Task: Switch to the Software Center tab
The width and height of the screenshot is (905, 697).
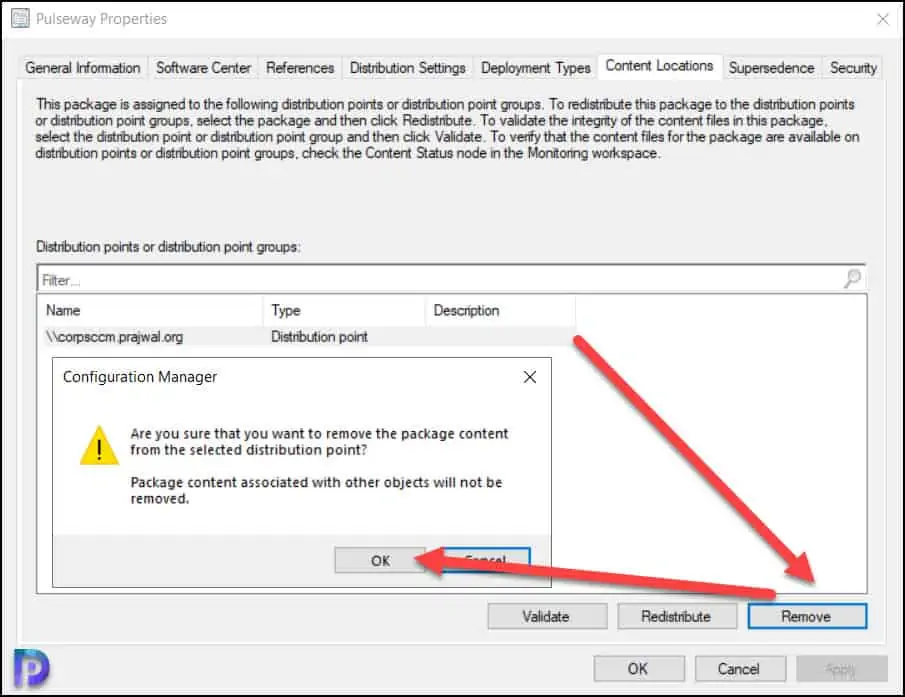Action: tap(203, 68)
